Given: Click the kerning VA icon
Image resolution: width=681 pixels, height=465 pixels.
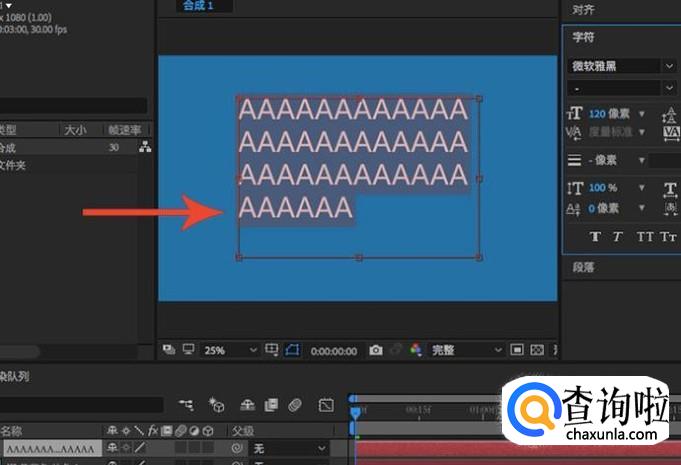Looking at the screenshot, I should click(x=574, y=132).
